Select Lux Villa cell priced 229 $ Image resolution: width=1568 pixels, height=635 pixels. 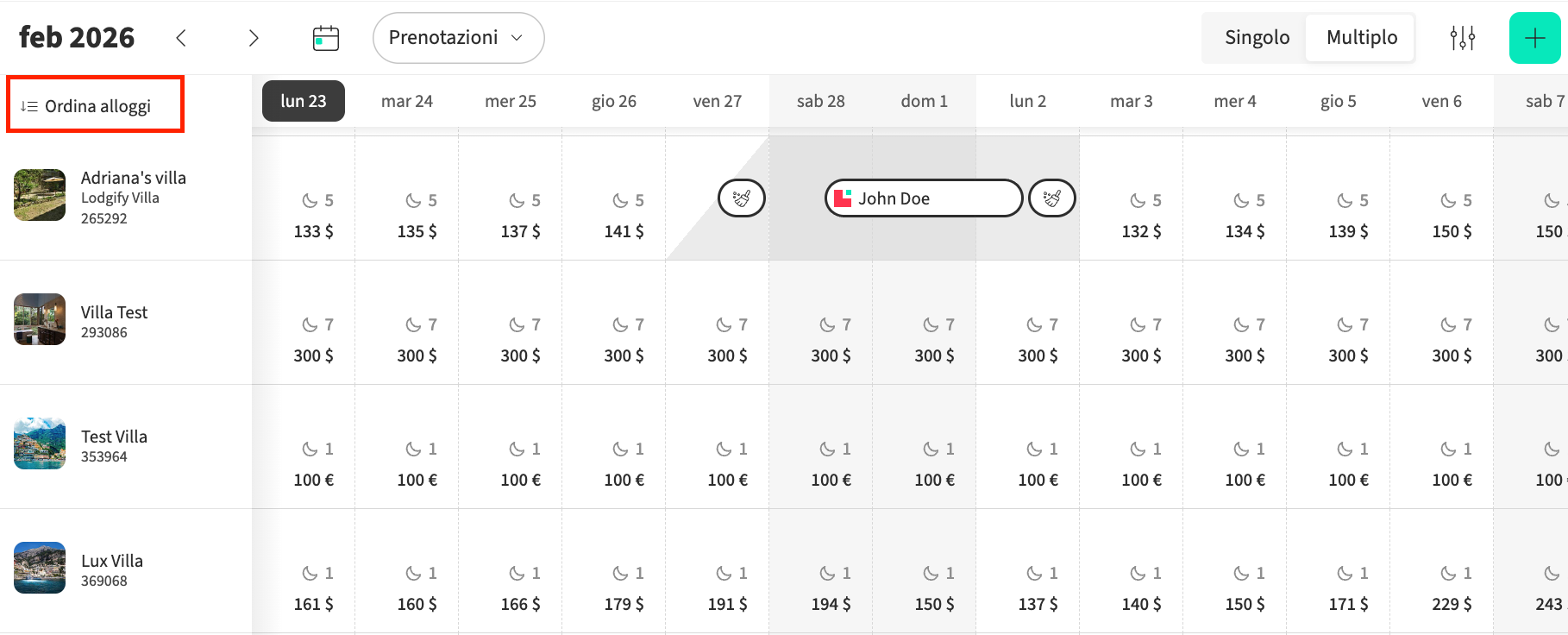(x=1452, y=588)
